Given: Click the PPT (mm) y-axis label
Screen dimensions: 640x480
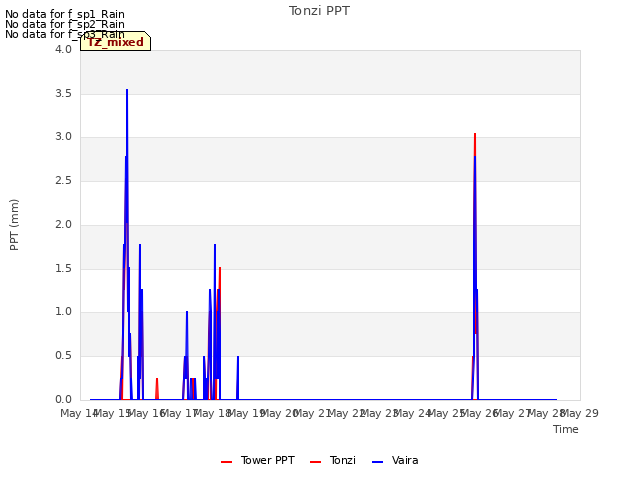Looking at the screenshot, I should (14, 225).
